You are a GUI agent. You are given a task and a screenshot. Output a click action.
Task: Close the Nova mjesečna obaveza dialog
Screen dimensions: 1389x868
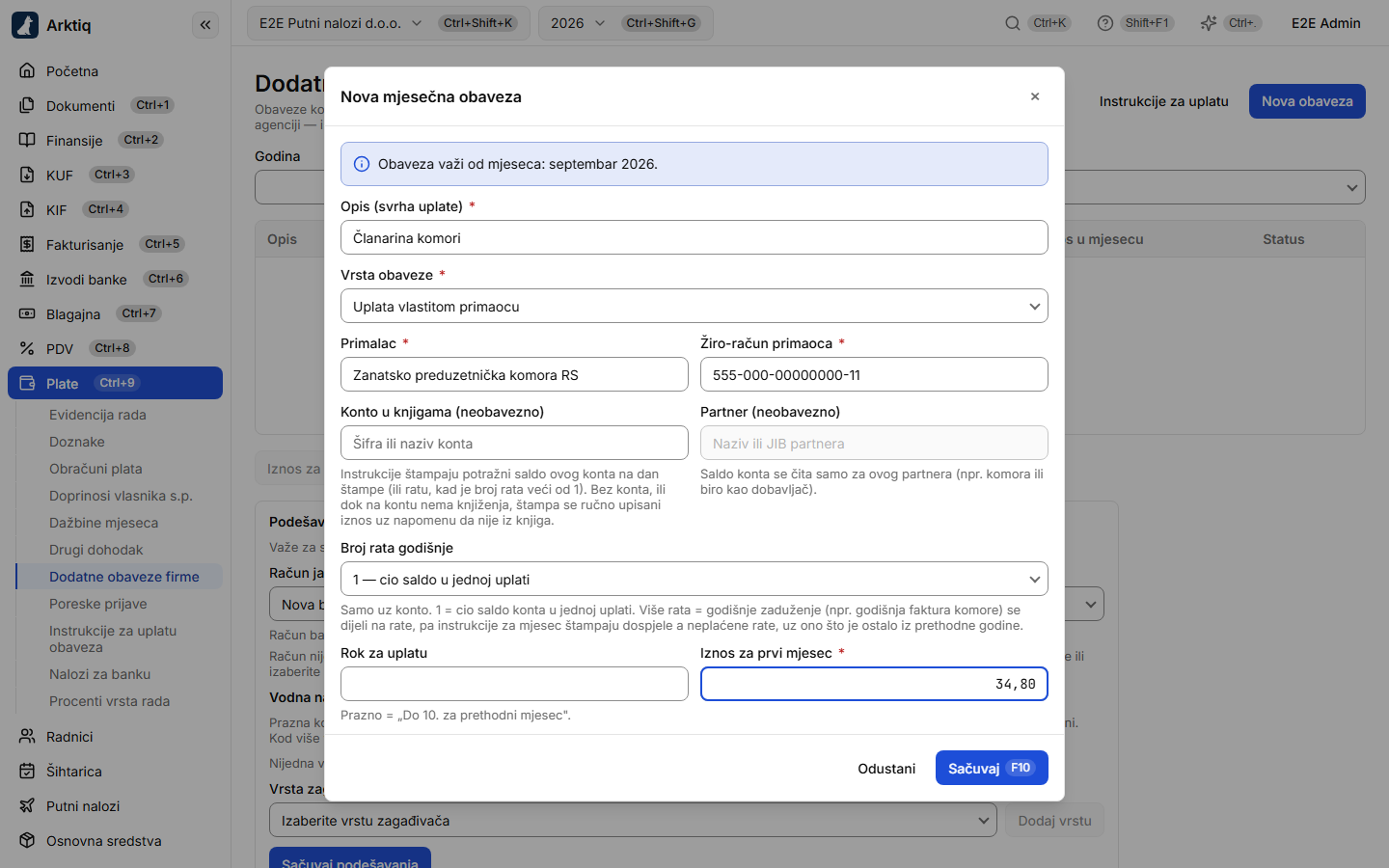[1035, 96]
